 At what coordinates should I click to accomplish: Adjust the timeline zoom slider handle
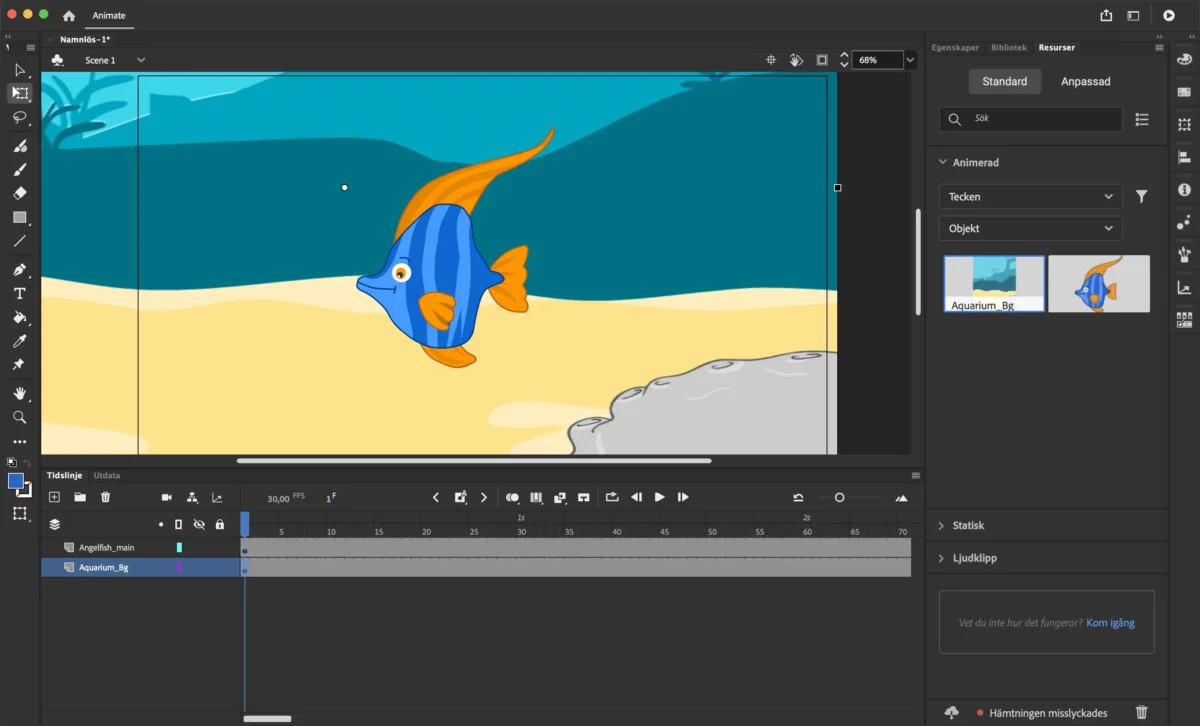point(839,497)
